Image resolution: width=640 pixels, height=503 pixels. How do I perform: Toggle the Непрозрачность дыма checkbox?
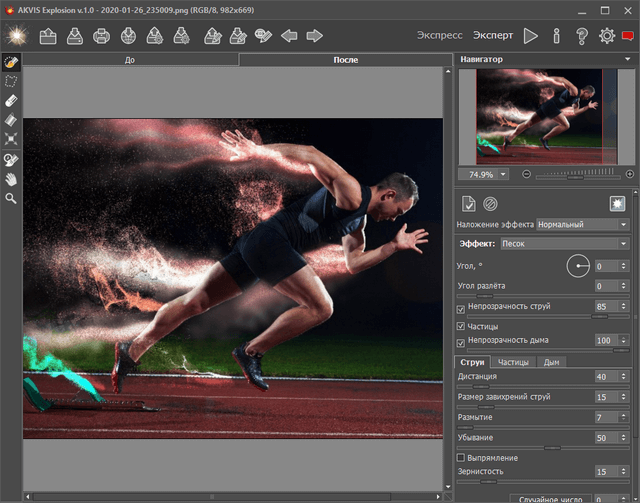coord(461,341)
